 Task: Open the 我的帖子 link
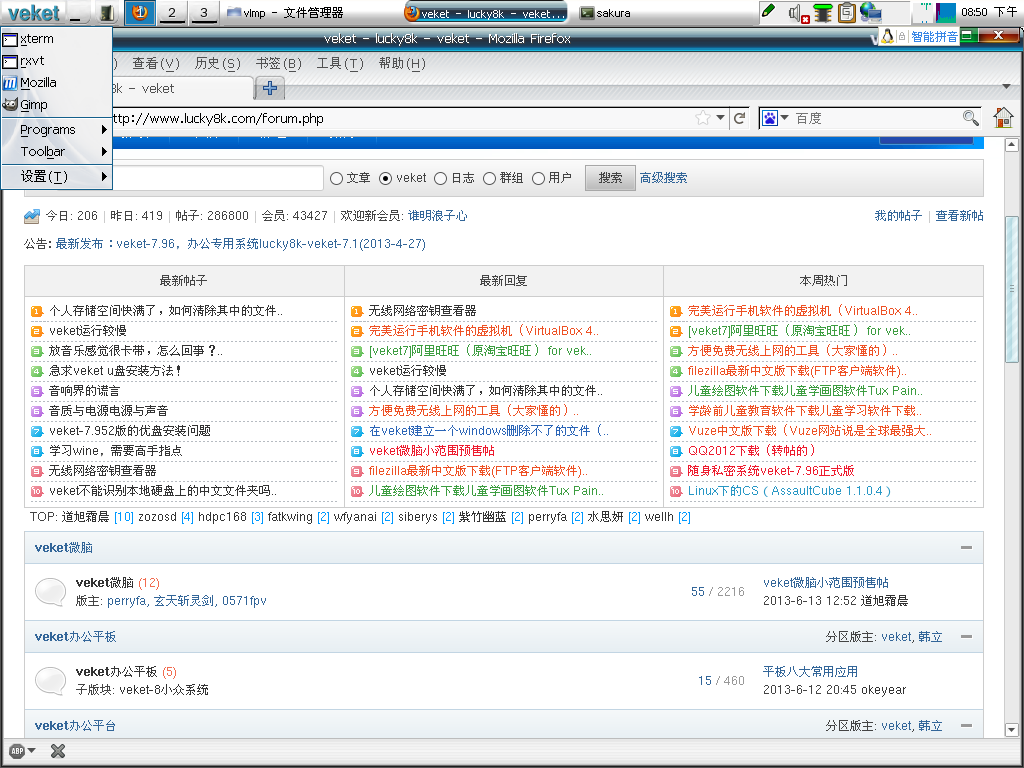coord(898,216)
